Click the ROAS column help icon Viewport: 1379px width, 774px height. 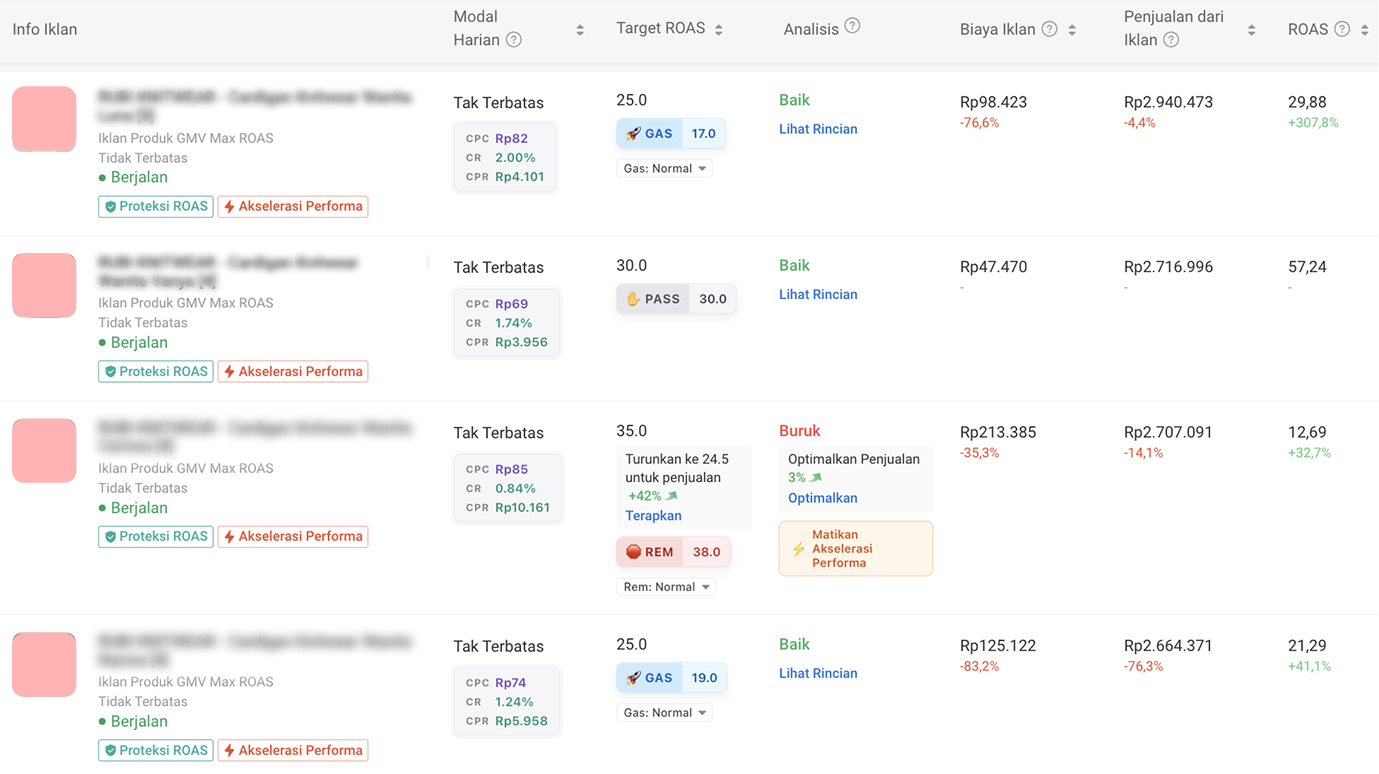1342,29
